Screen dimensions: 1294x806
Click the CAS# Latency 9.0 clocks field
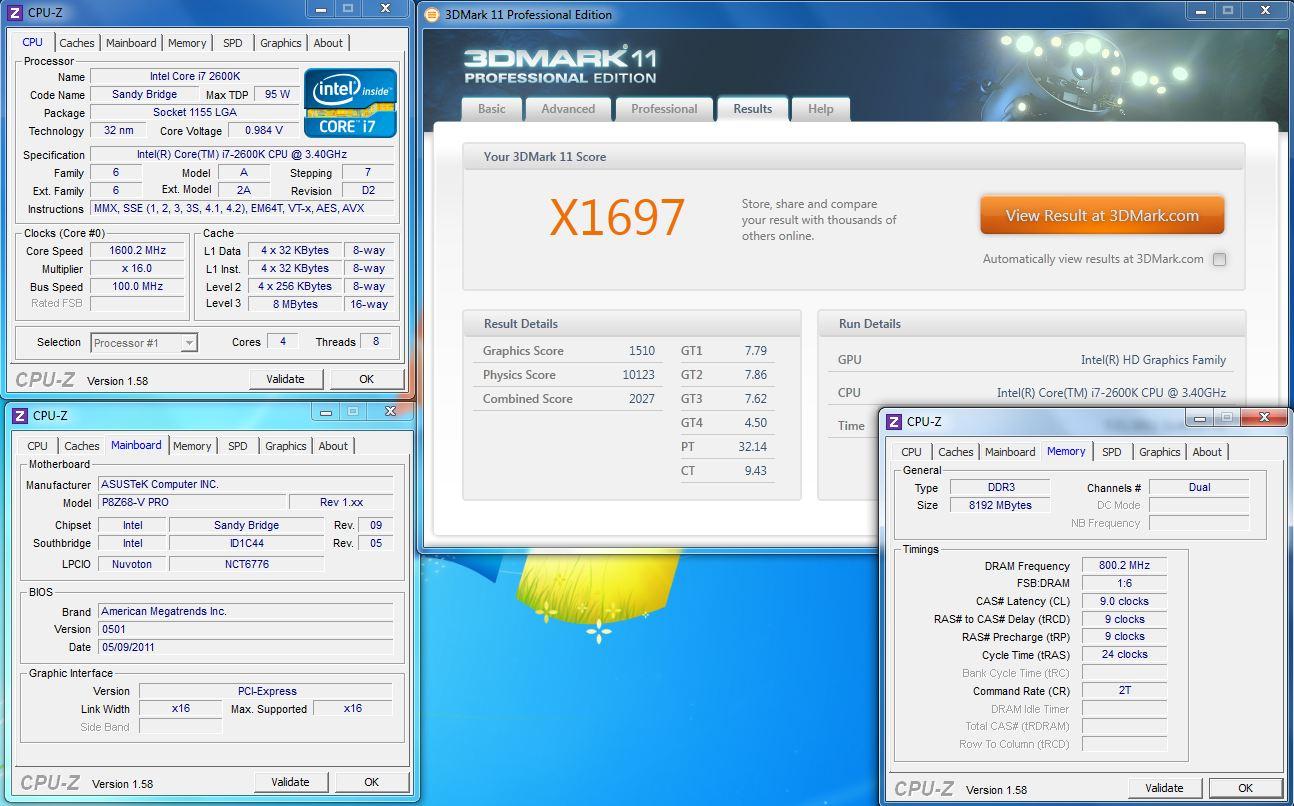pyautogui.click(x=1124, y=601)
